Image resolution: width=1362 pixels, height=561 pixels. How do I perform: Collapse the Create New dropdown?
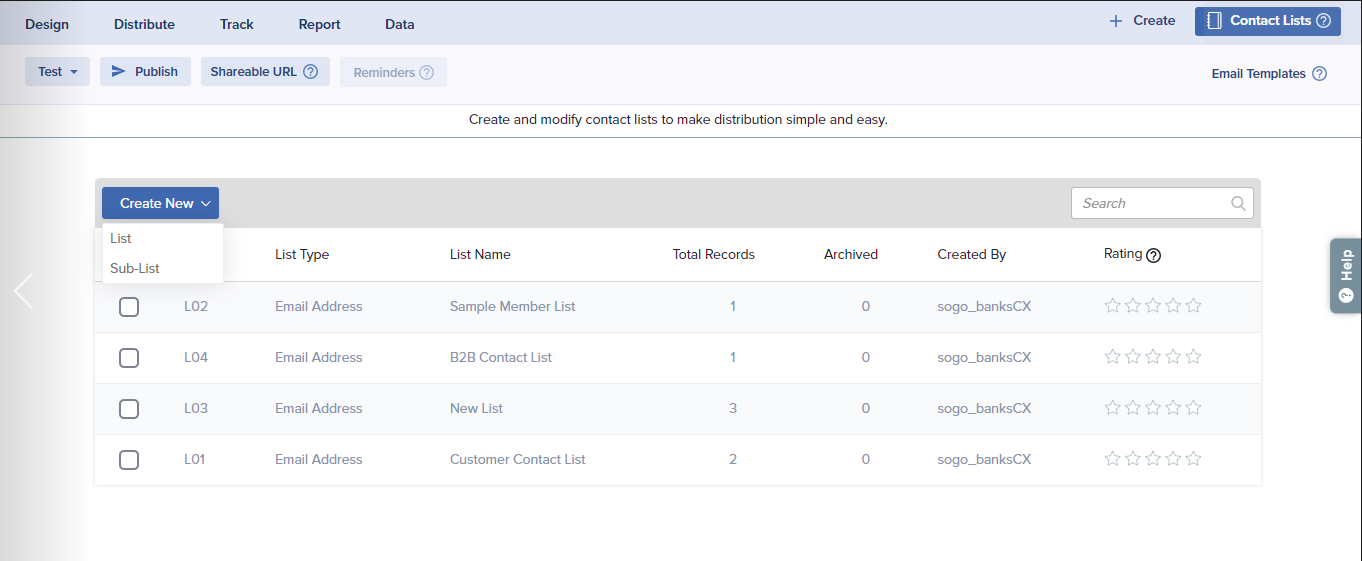click(160, 203)
